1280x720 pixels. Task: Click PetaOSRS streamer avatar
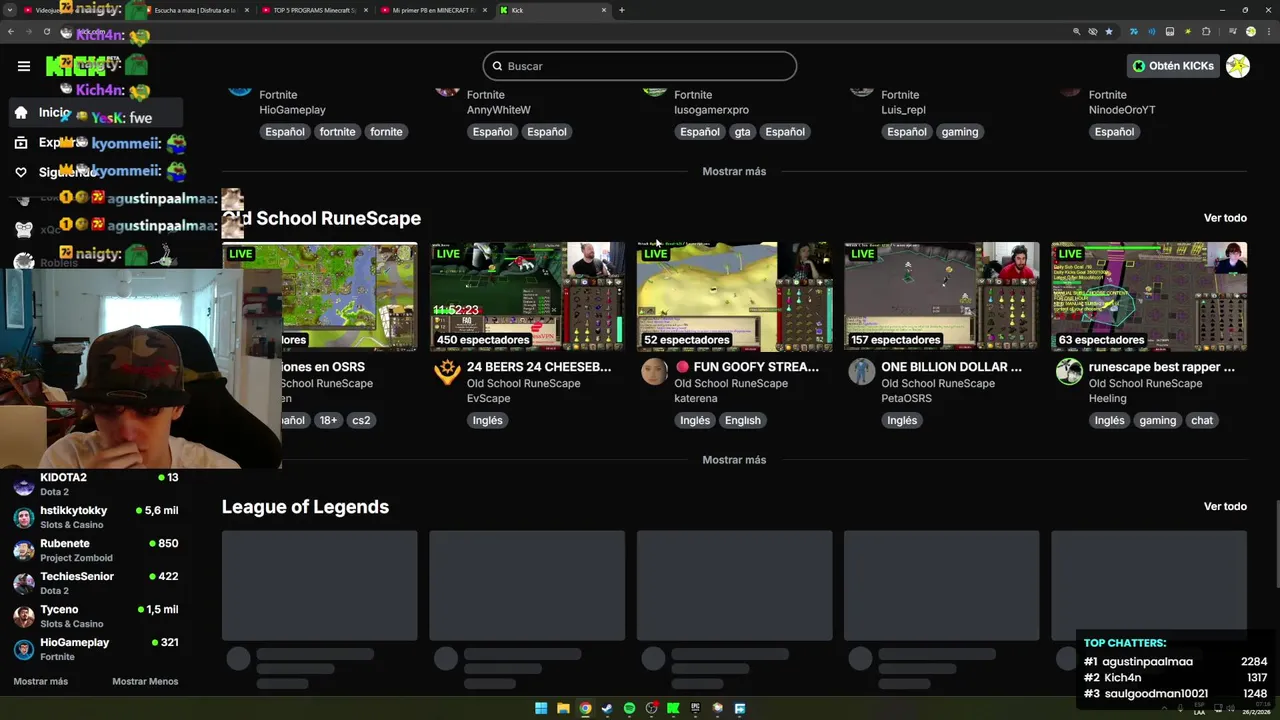click(x=861, y=372)
